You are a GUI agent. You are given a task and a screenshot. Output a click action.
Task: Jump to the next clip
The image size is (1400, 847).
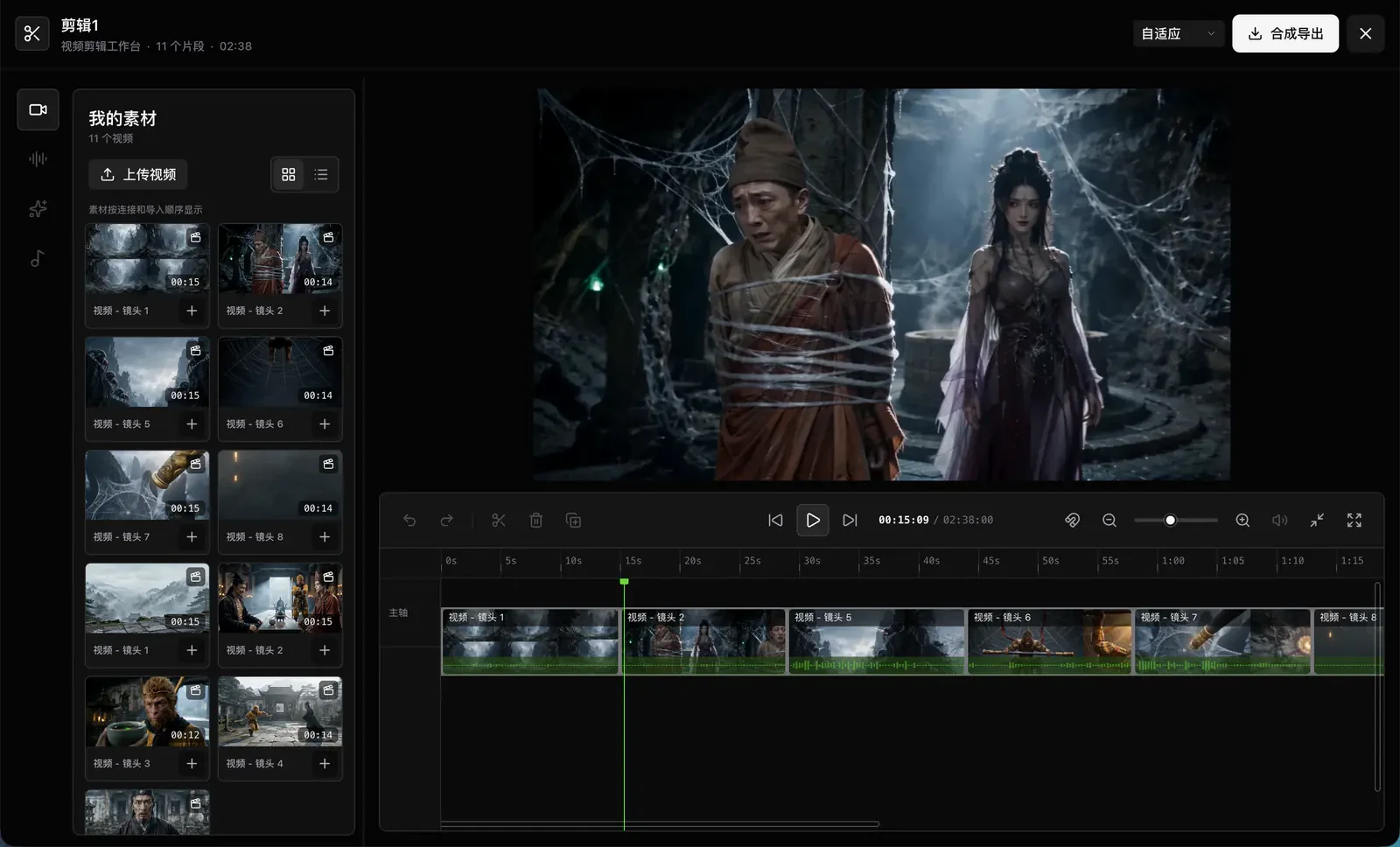click(850, 520)
